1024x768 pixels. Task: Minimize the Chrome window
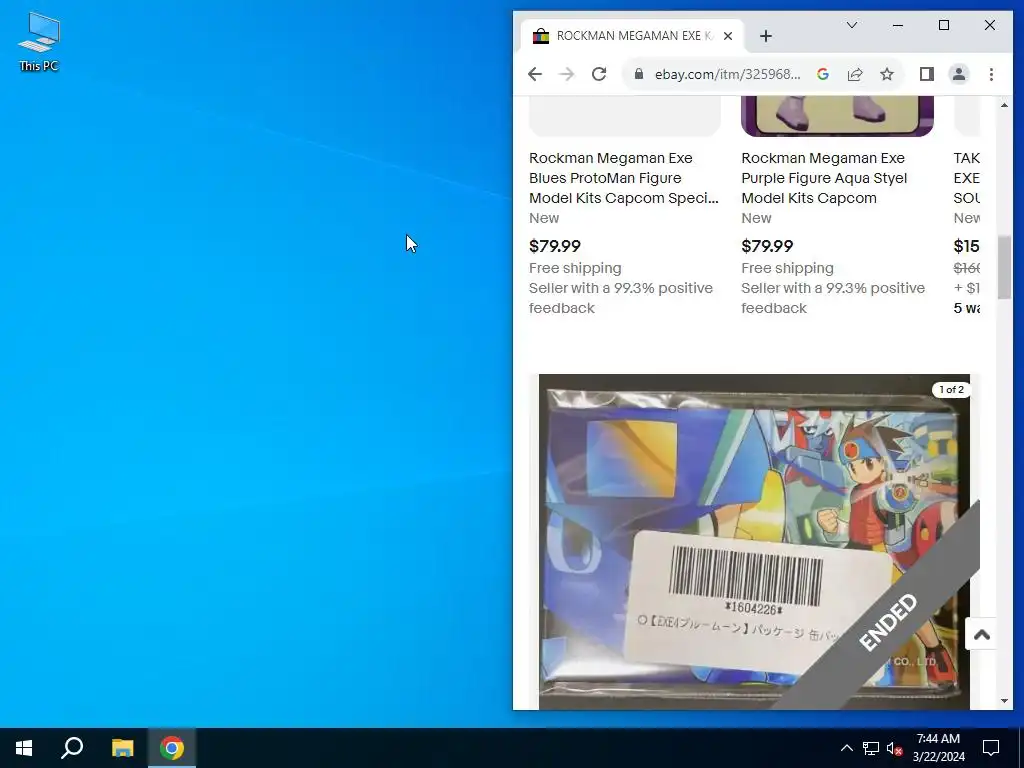pos(898,25)
